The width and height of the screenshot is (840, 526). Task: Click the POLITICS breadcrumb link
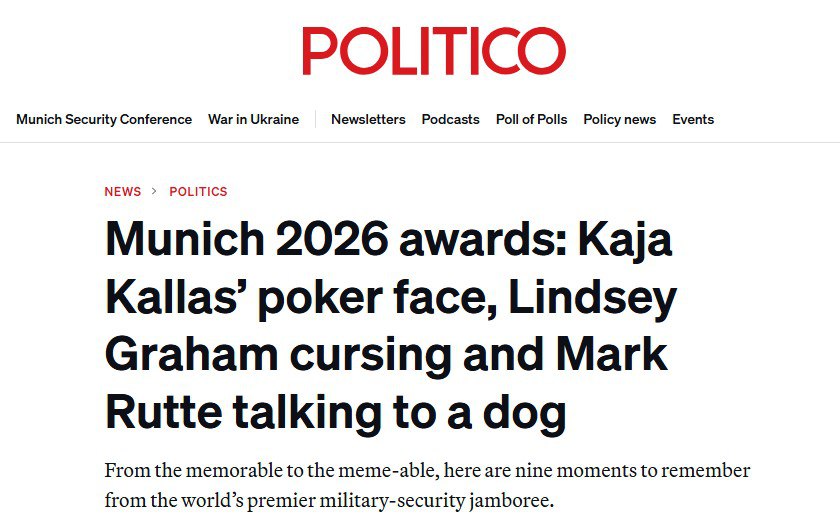tap(198, 191)
